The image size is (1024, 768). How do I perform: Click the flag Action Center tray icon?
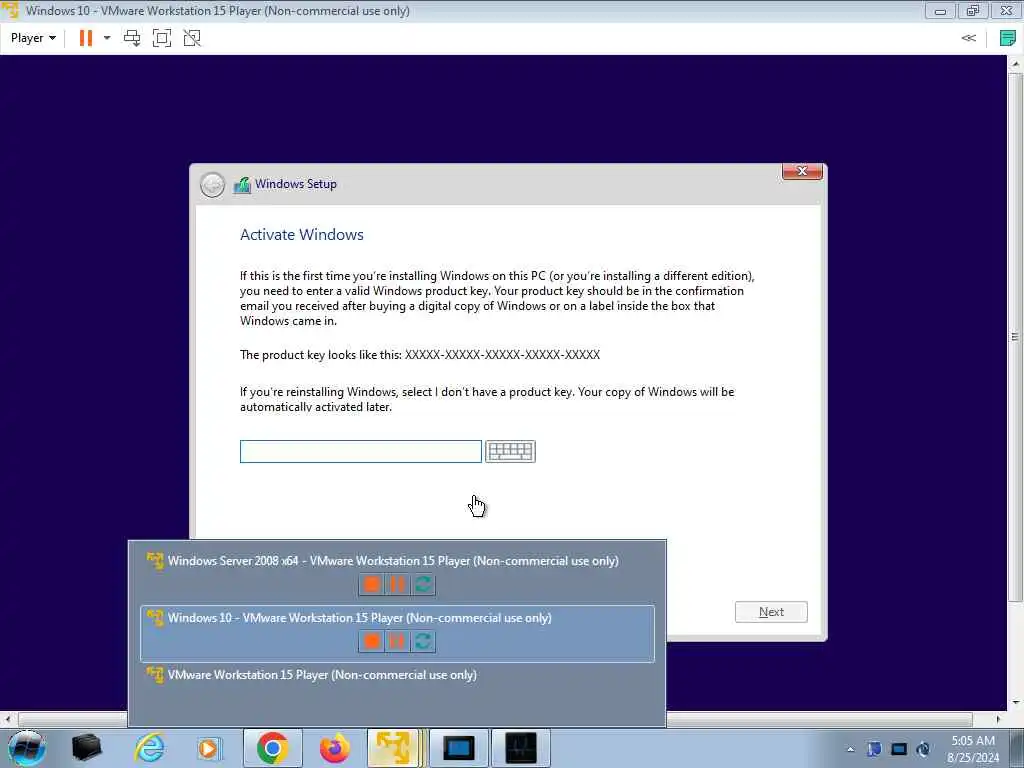(x=874, y=749)
